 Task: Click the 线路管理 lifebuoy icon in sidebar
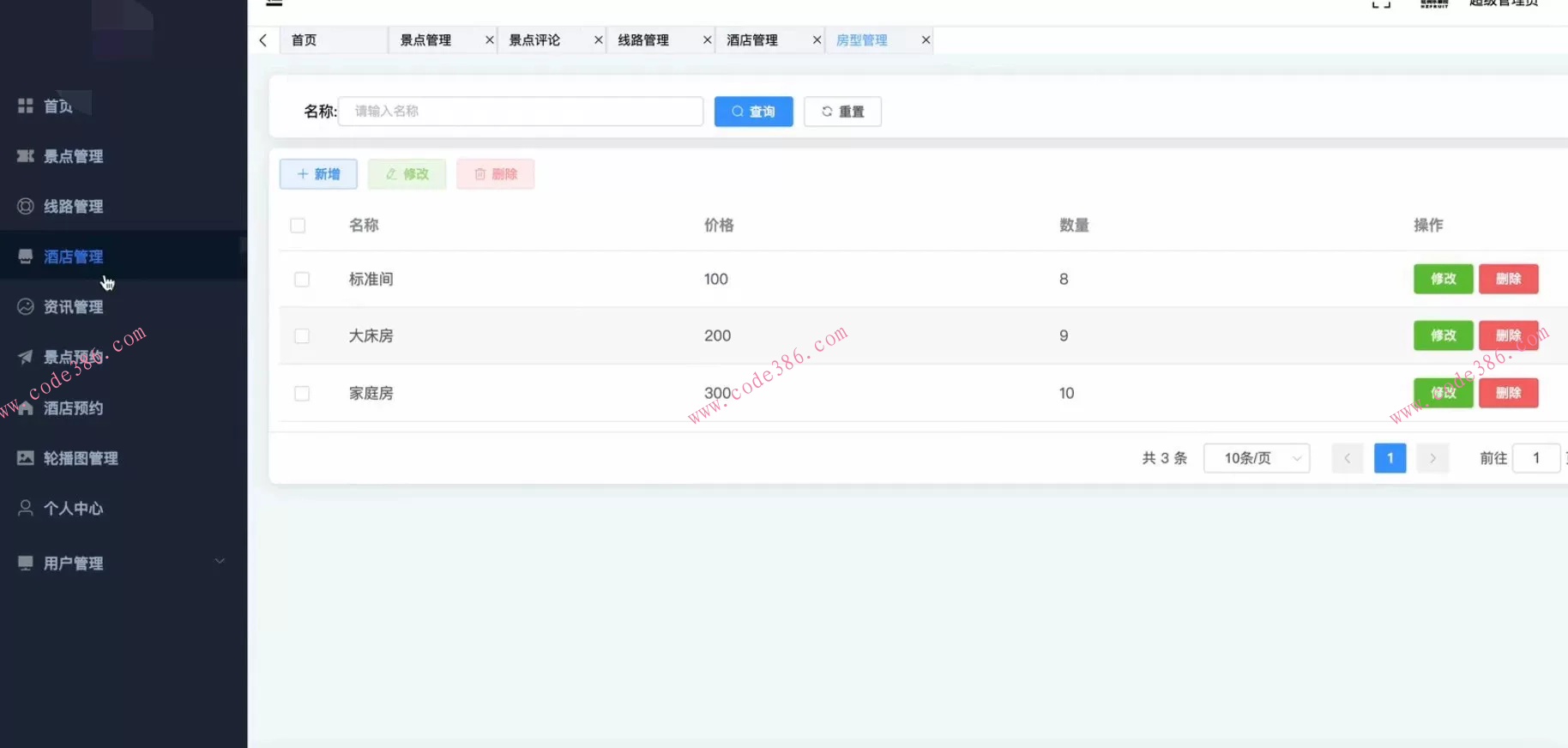click(x=26, y=206)
